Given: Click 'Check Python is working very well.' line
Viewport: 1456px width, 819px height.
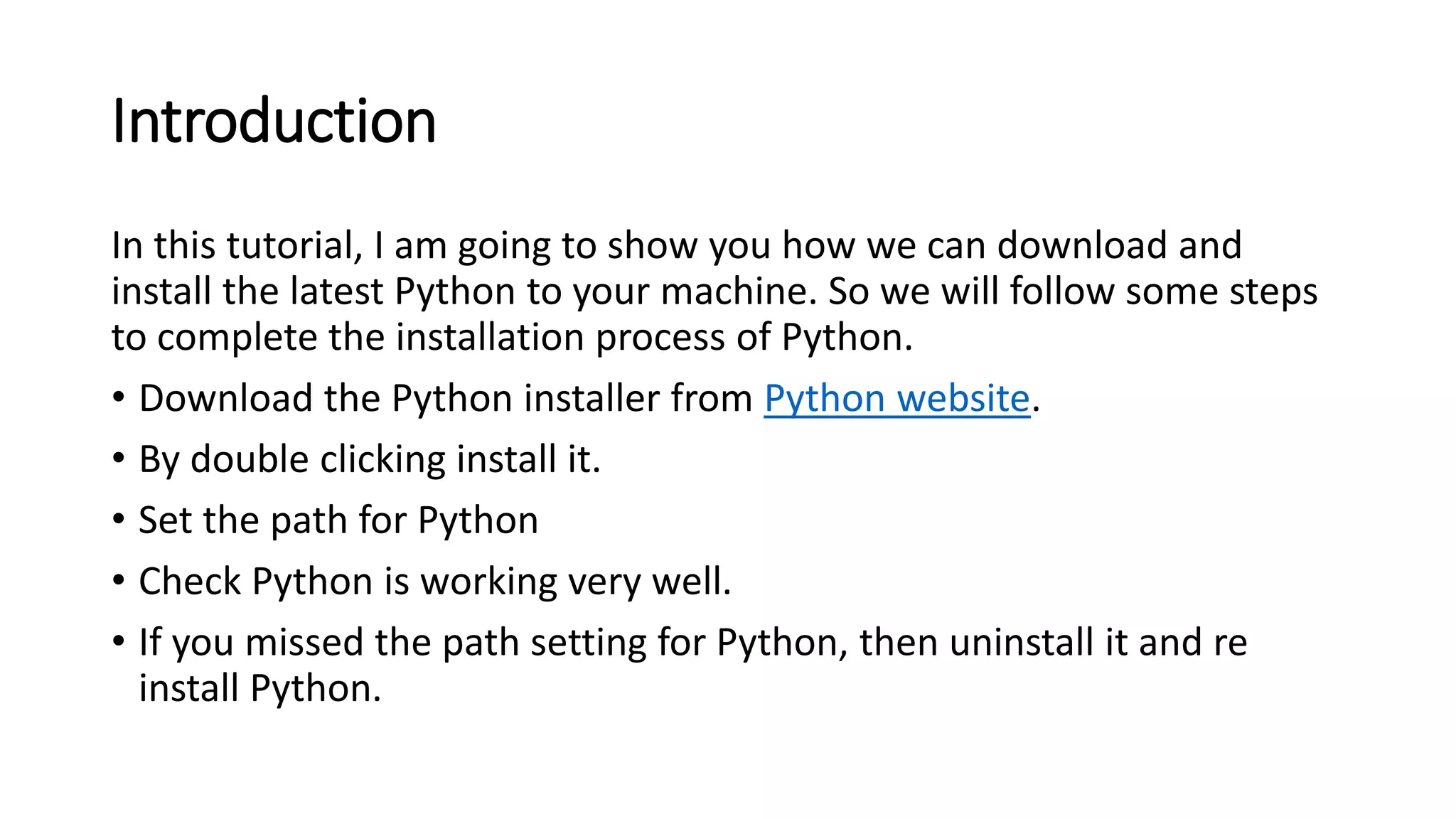Looking at the screenshot, I should (x=435, y=582).
